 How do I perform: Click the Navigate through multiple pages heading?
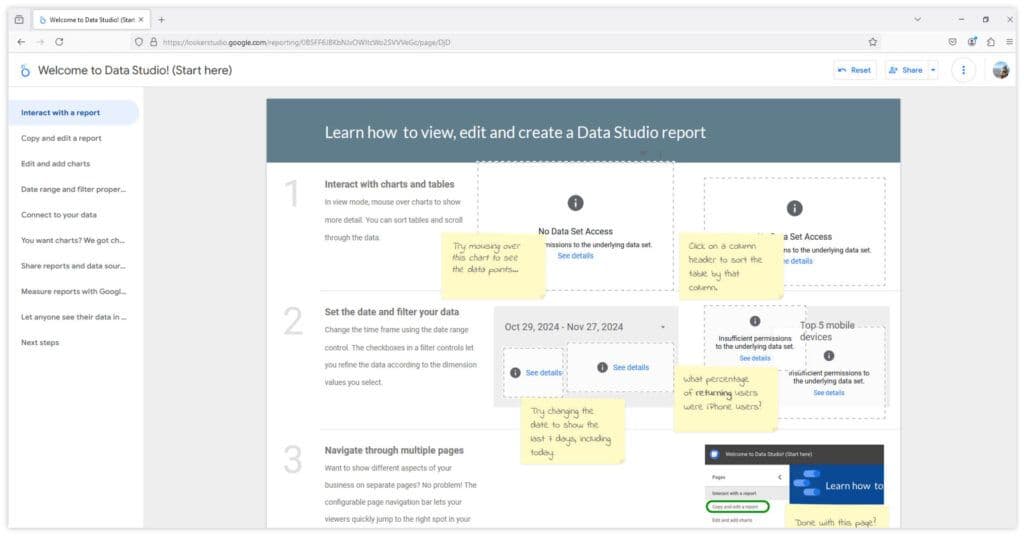[394, 450]
